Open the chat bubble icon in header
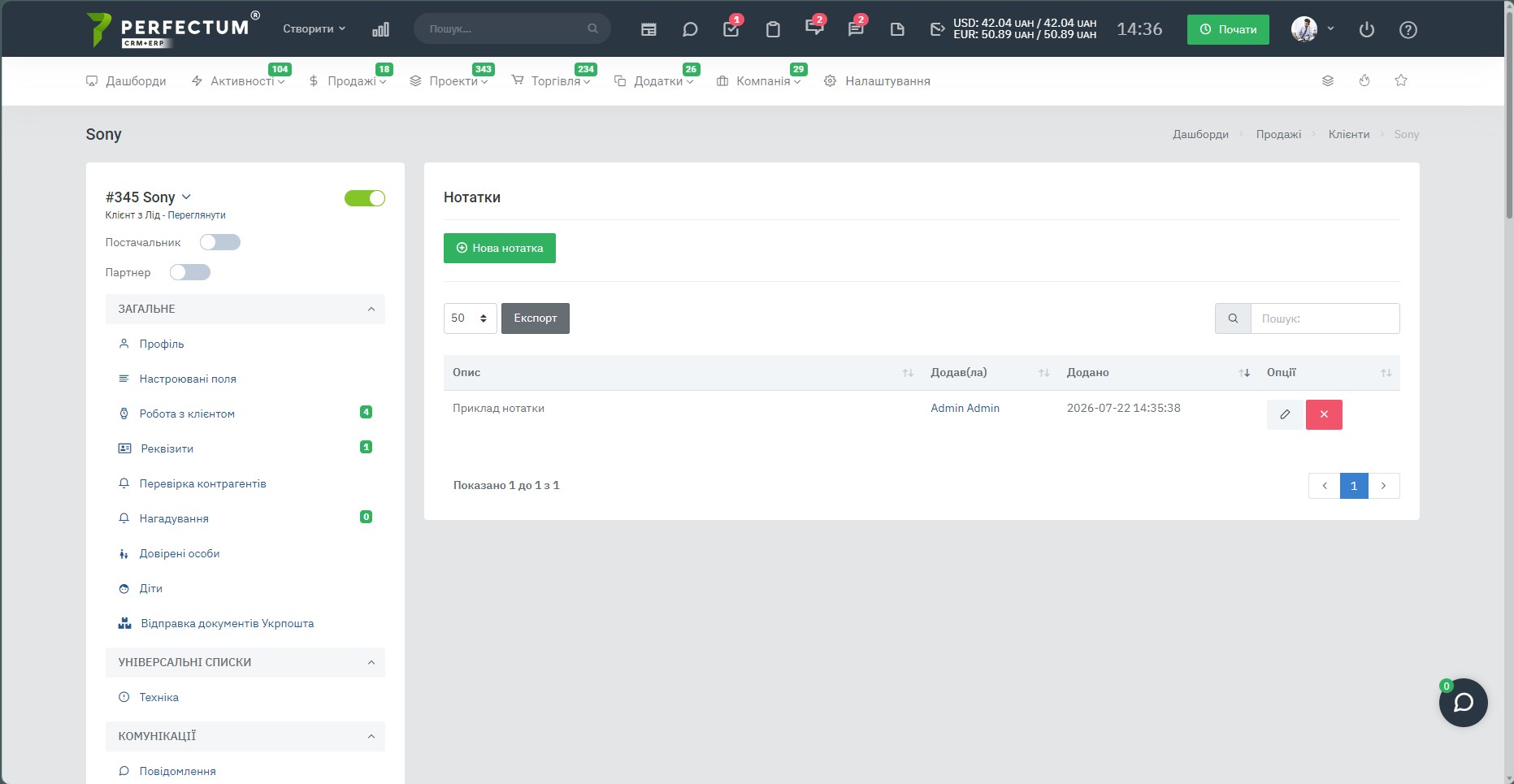1514x784 pixels. click(690, 29)
